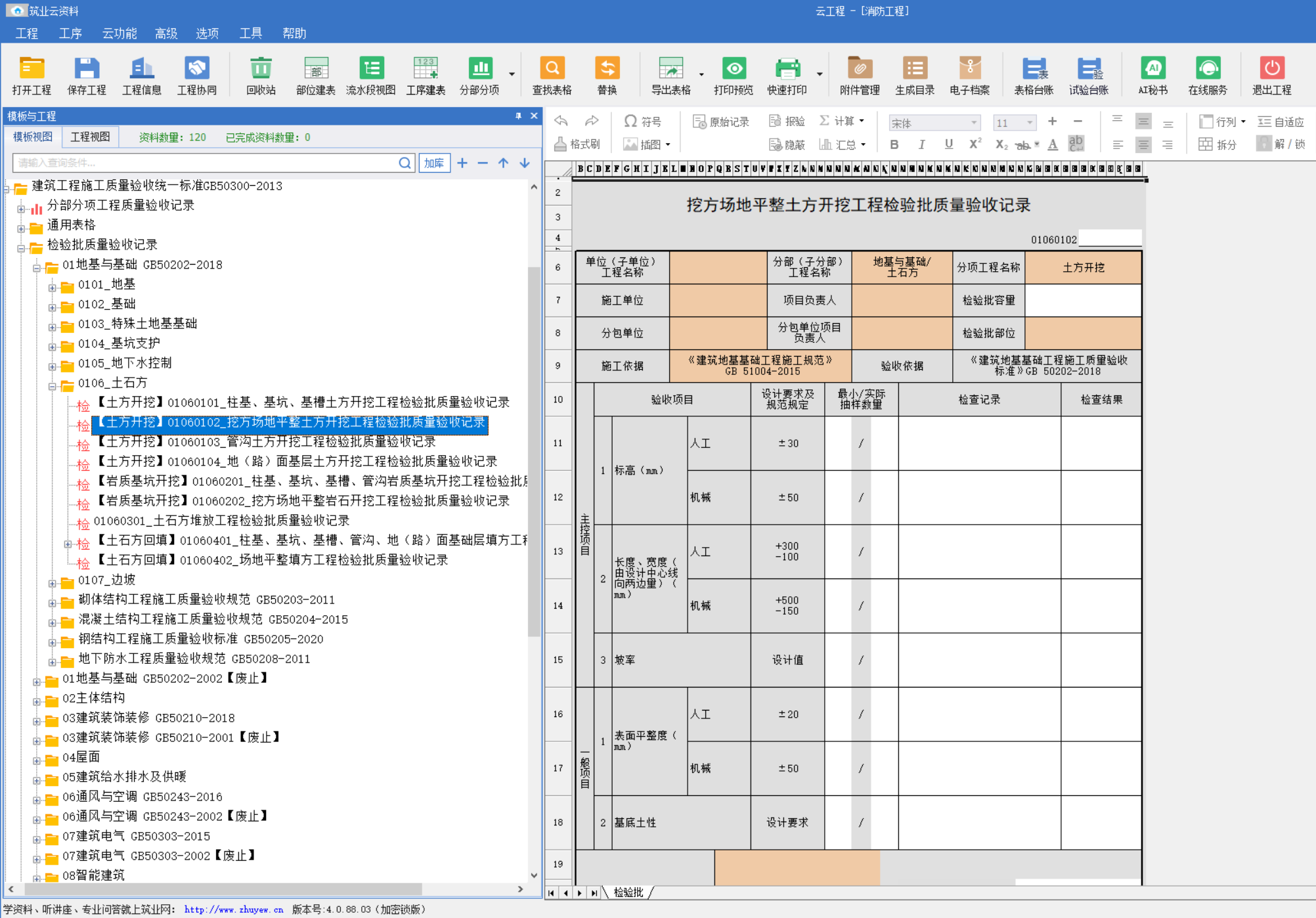
Task: Collapse the 0106_土石方 folder
Action: [53, 386]
